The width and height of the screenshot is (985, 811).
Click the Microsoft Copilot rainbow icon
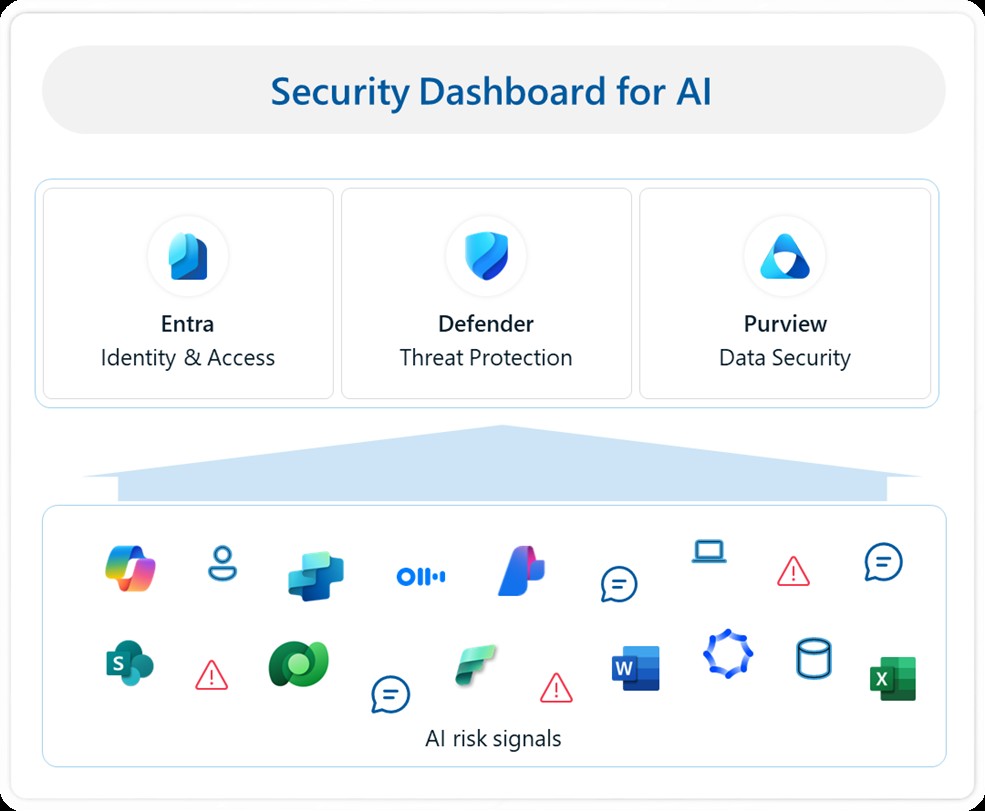pyautogui.click(x=131, y=568)
